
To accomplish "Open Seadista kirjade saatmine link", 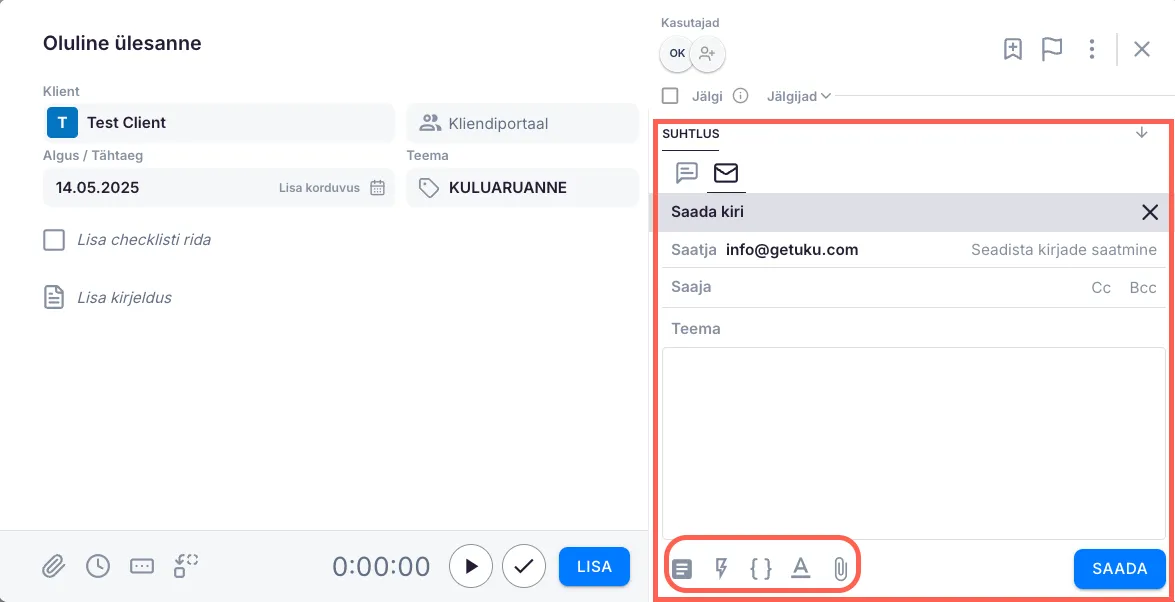I will pyautogui.click(x=1063, y=250).
